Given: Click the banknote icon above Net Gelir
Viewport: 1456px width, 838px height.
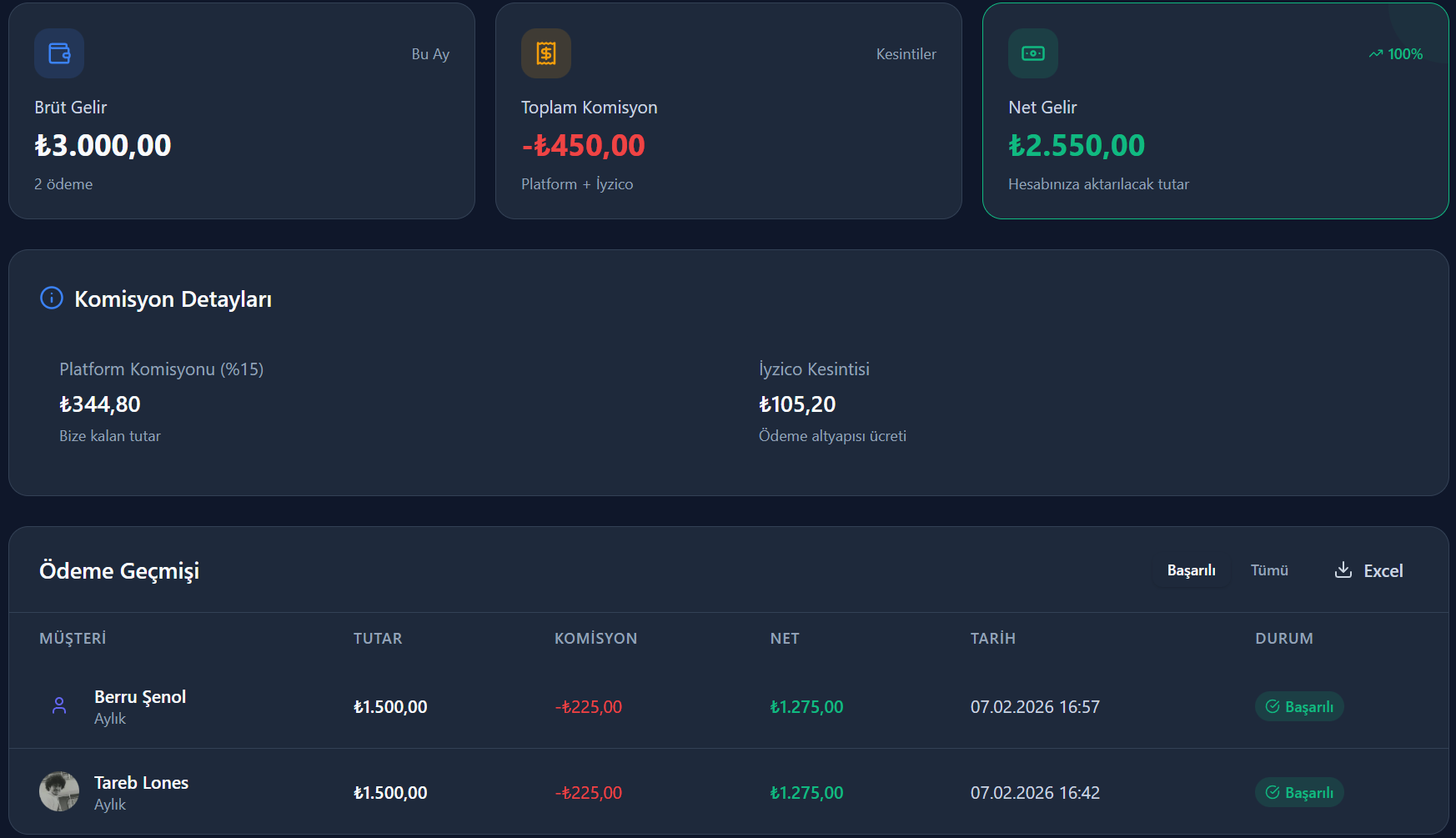Looking at the screenshot, I should 1033,53.
